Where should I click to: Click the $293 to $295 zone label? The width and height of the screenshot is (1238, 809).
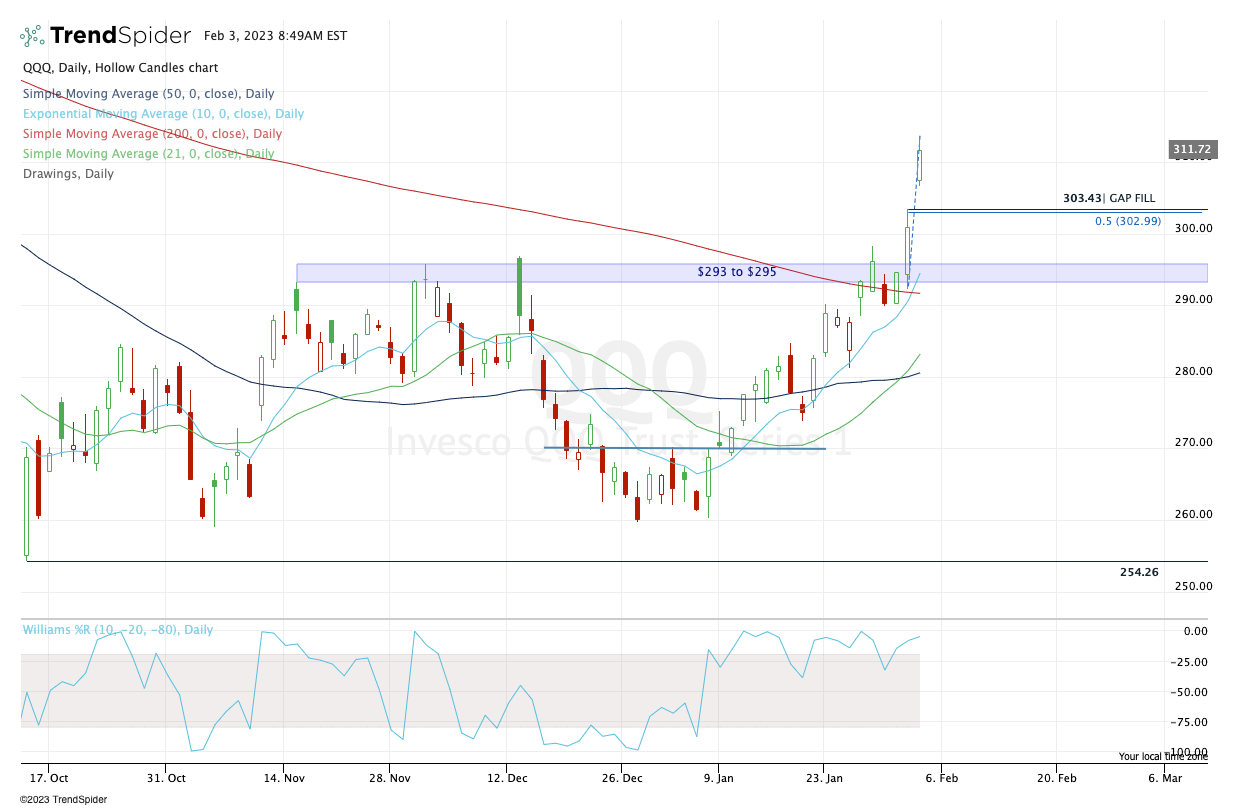pyautogui.click(x=737, y=272)
